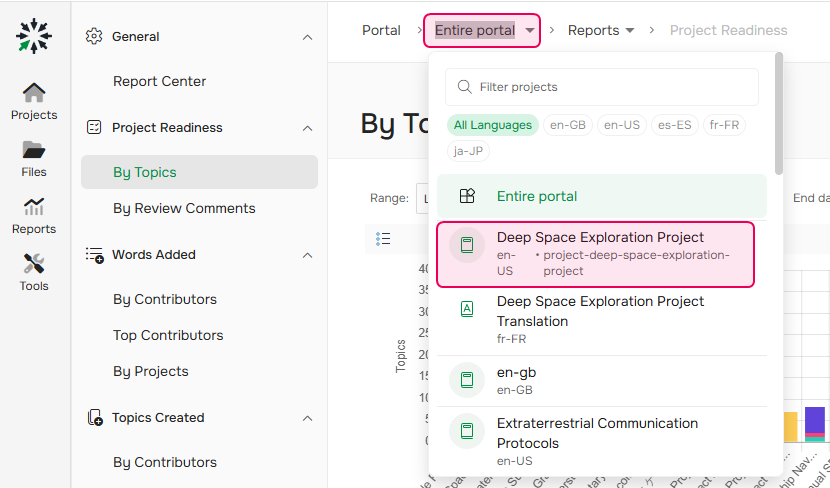The width and height of the screenshot is (830, 488).
Task: Click the portal logo at top left
Action: click(x=35, y=36)
